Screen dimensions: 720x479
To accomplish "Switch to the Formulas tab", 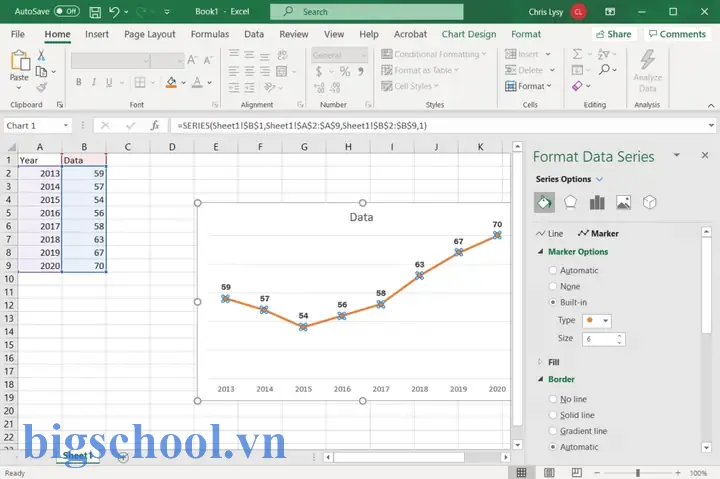I will point(210,34).
